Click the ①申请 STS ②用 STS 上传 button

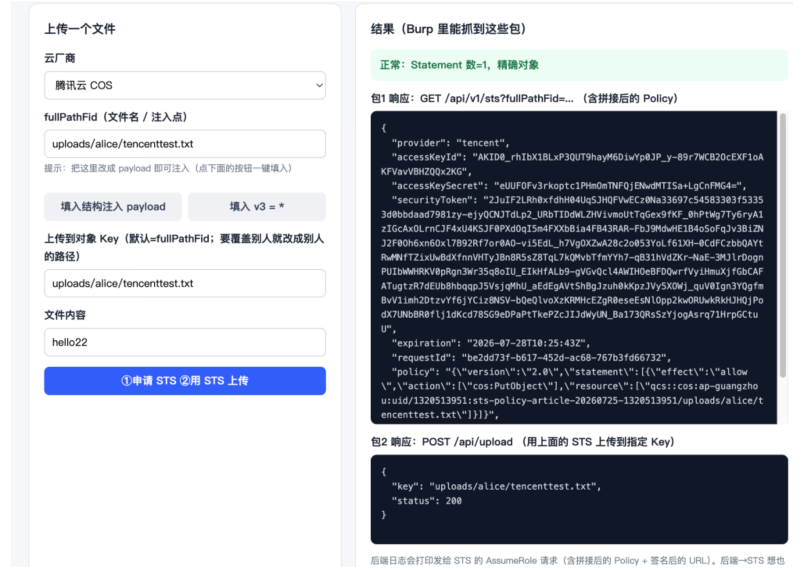pos(185,381)
